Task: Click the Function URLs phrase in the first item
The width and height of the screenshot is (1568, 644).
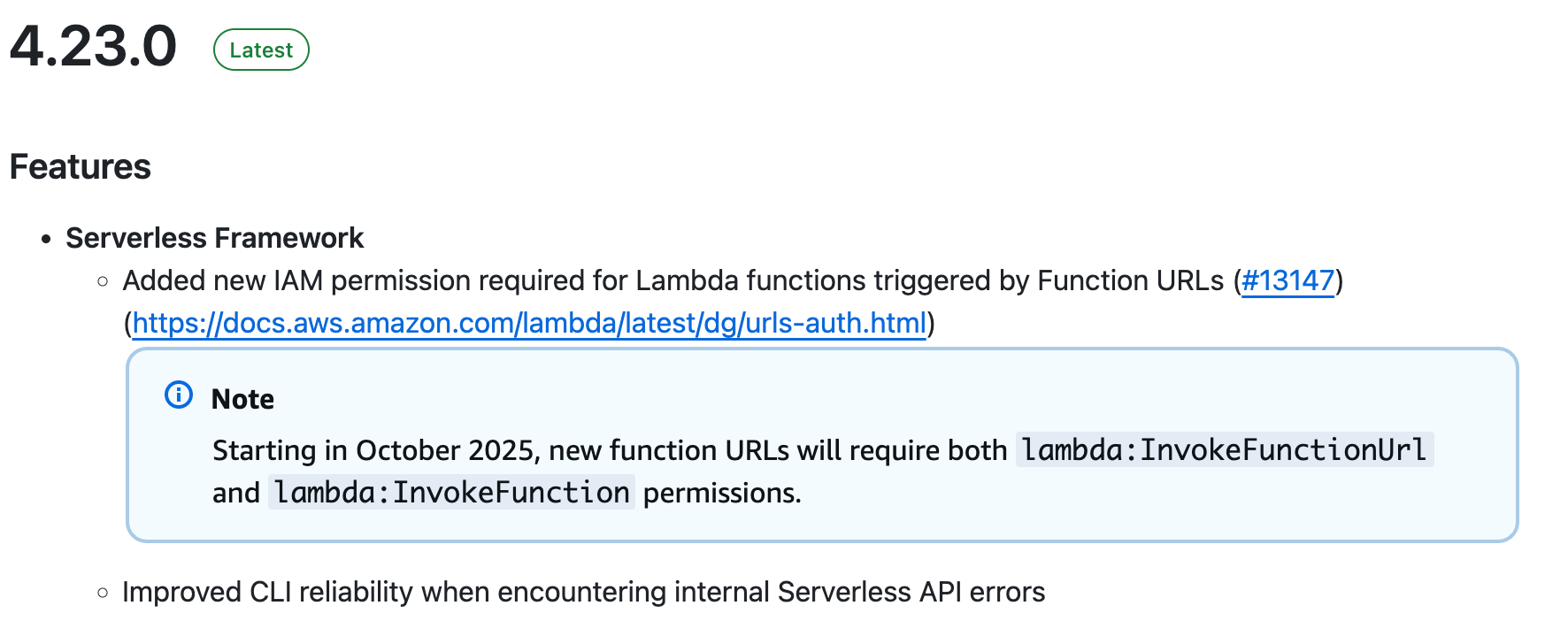Action: pyautogui.click(x=1130, y=280)
